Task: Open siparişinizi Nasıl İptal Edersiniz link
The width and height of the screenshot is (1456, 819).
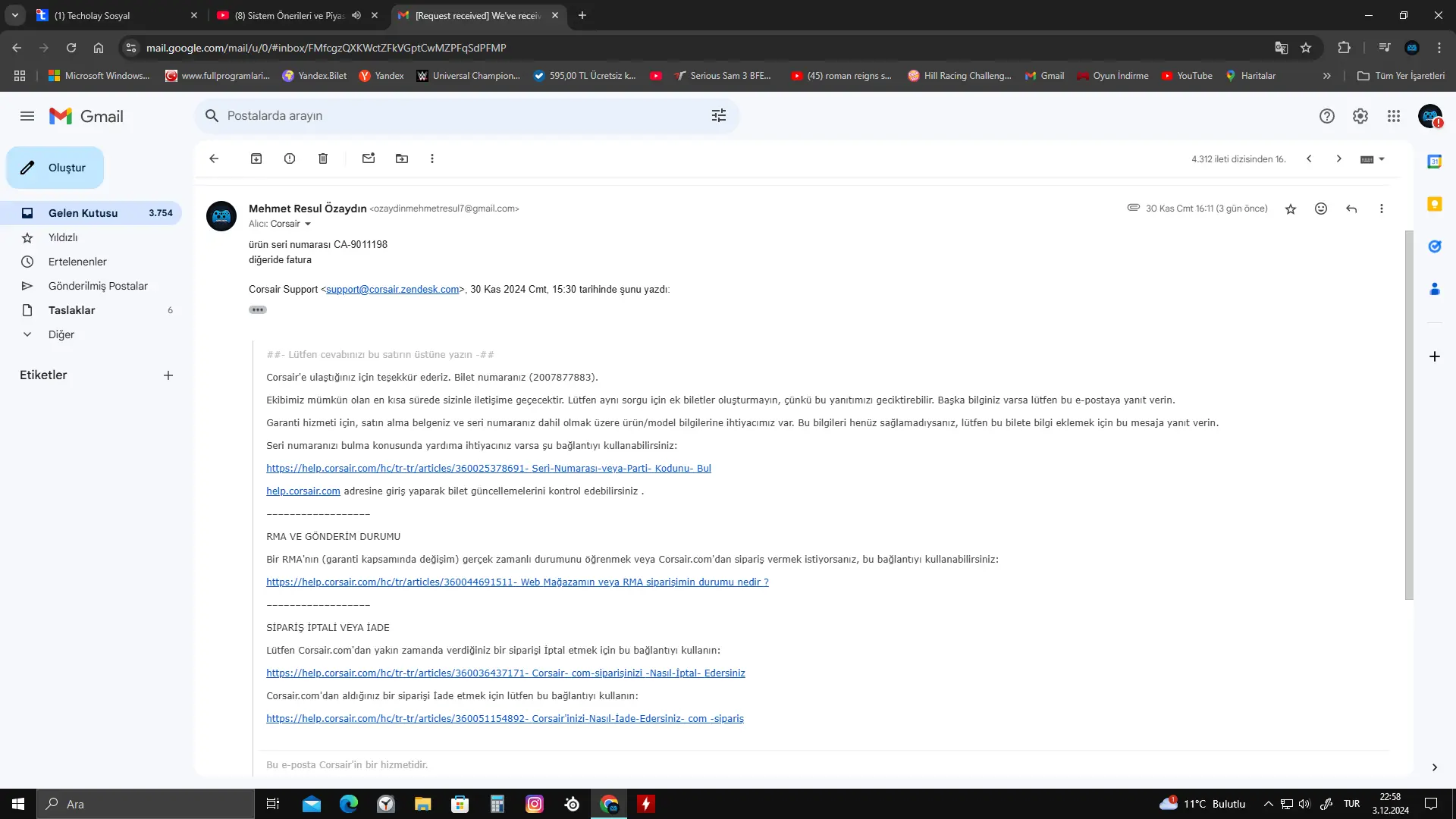Action: pos(506,673)
